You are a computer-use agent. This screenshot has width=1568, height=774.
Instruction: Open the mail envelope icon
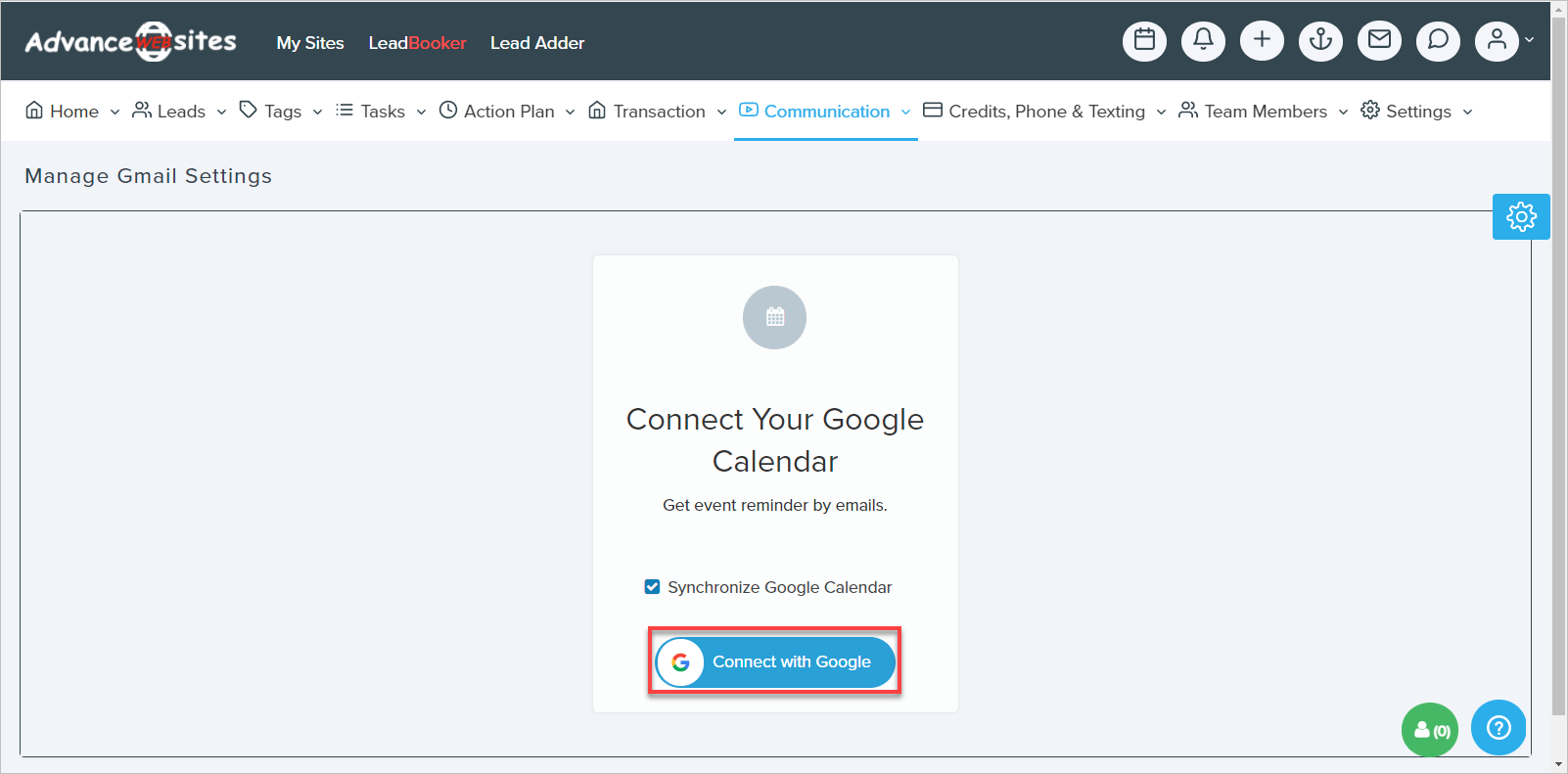click(x=1379, y=41)
